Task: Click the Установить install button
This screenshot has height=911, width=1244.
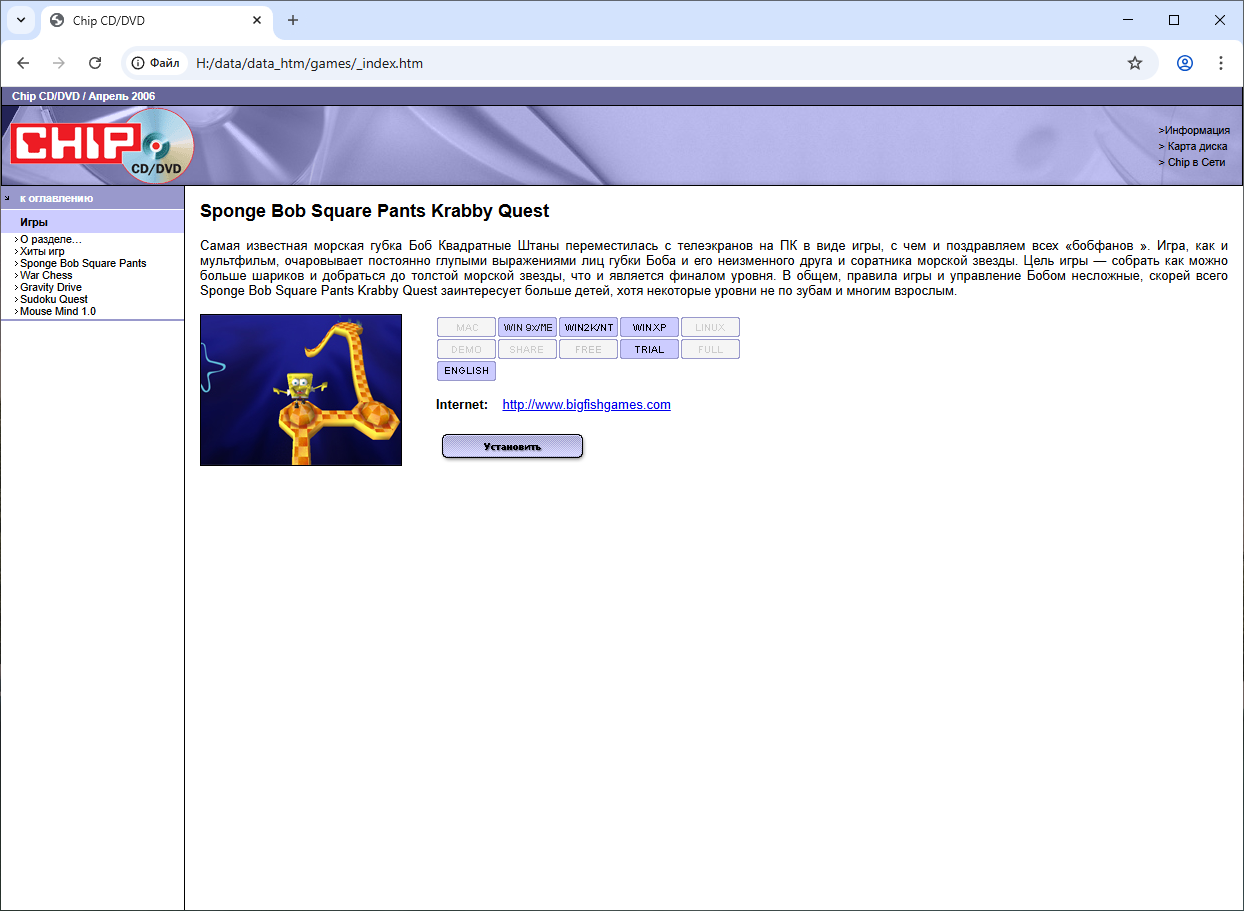Action: pyautogui.click(x=512, y=447)
